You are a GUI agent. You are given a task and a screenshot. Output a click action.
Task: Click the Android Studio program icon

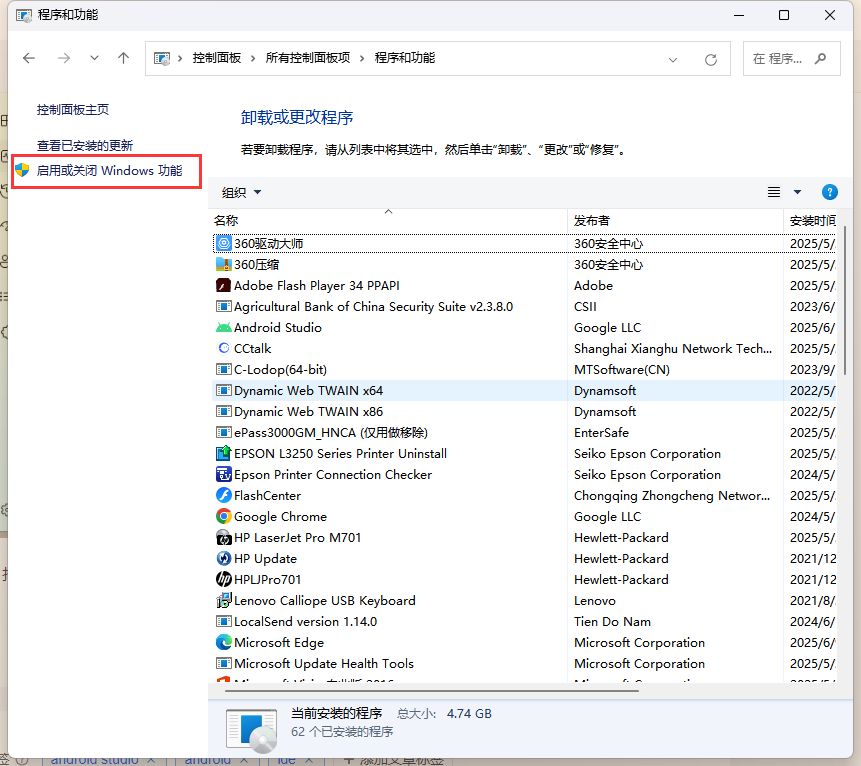[223, 327]
